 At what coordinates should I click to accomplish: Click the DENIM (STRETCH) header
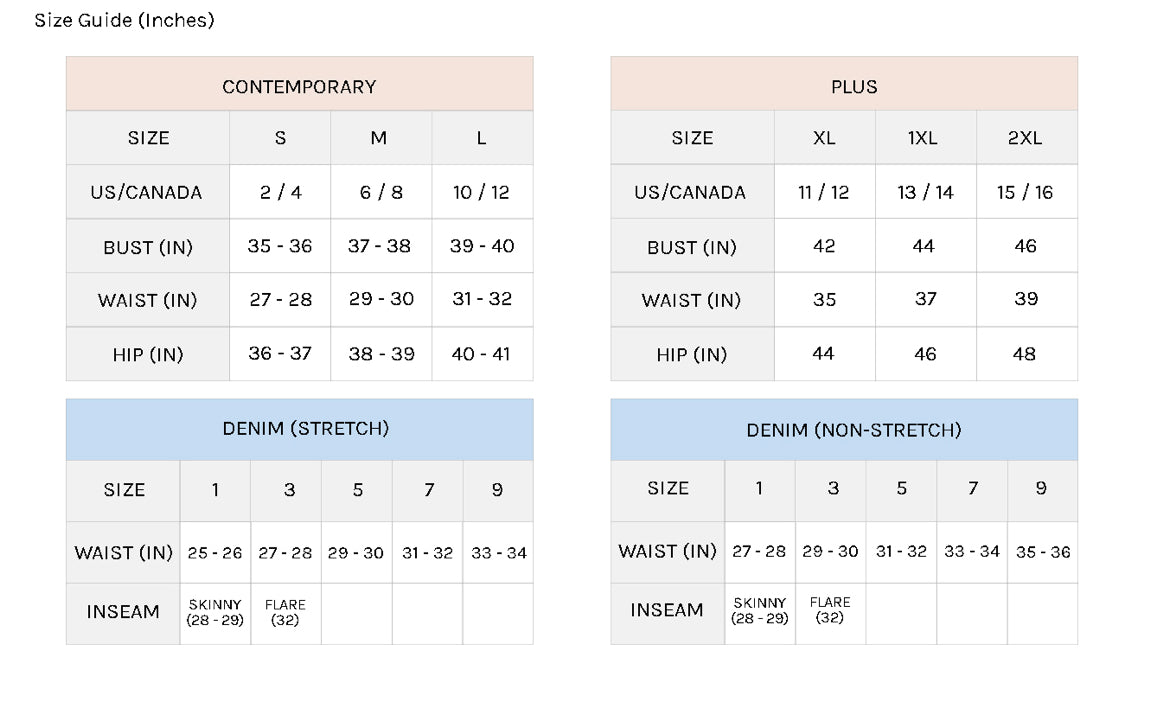(x=305, y=429)
